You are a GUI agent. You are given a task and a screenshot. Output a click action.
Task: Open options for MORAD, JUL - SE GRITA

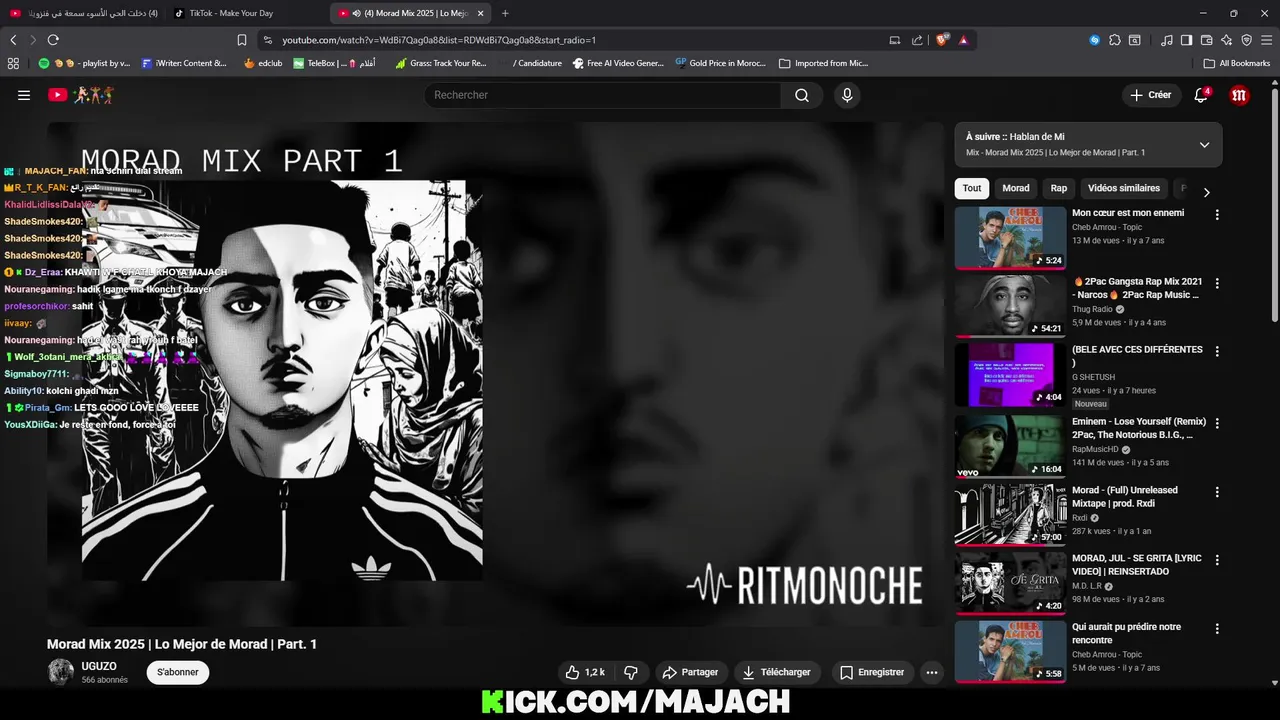(x=1217, y=560)
